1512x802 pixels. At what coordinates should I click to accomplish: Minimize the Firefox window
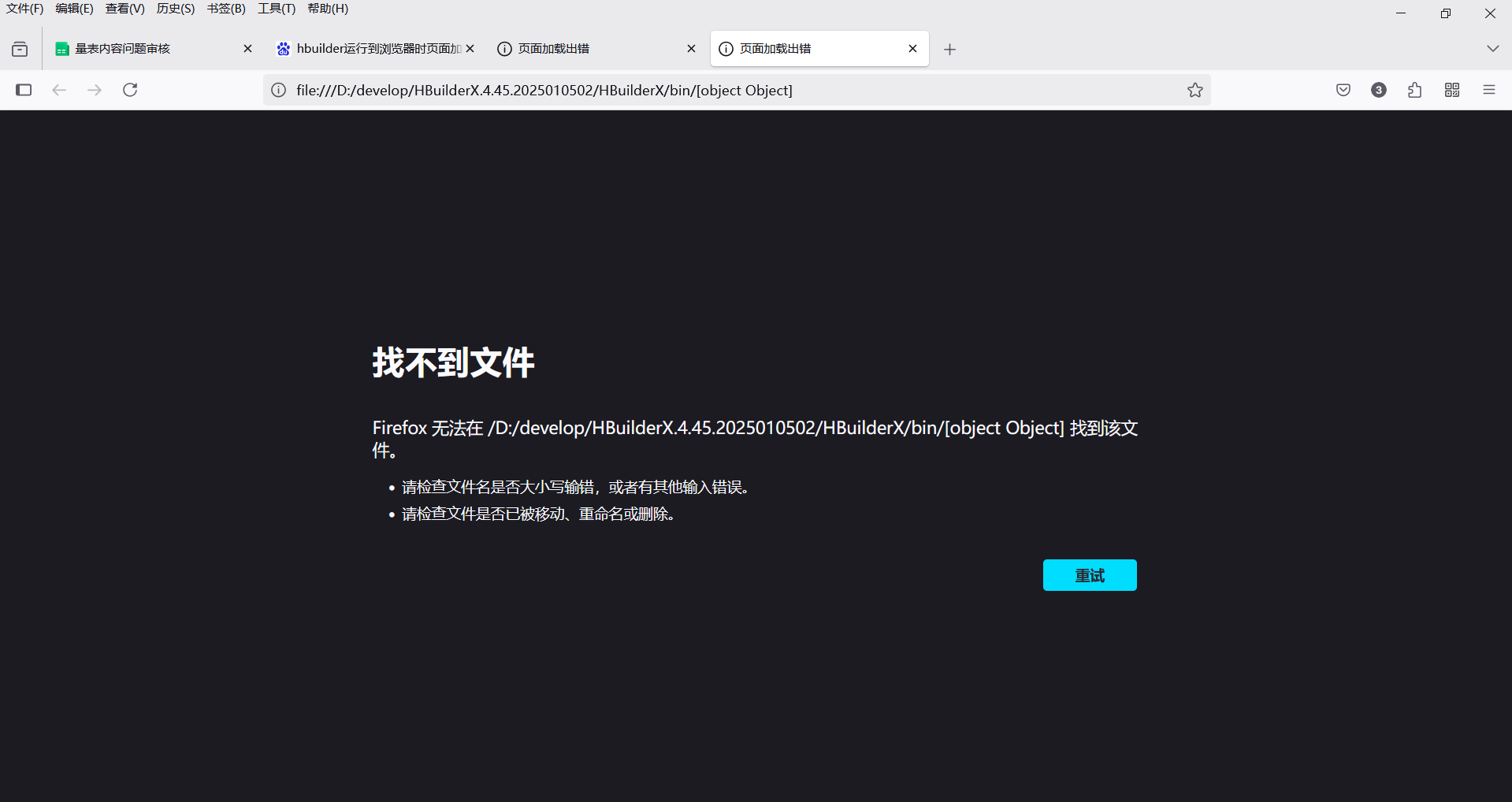[1401, 13]
